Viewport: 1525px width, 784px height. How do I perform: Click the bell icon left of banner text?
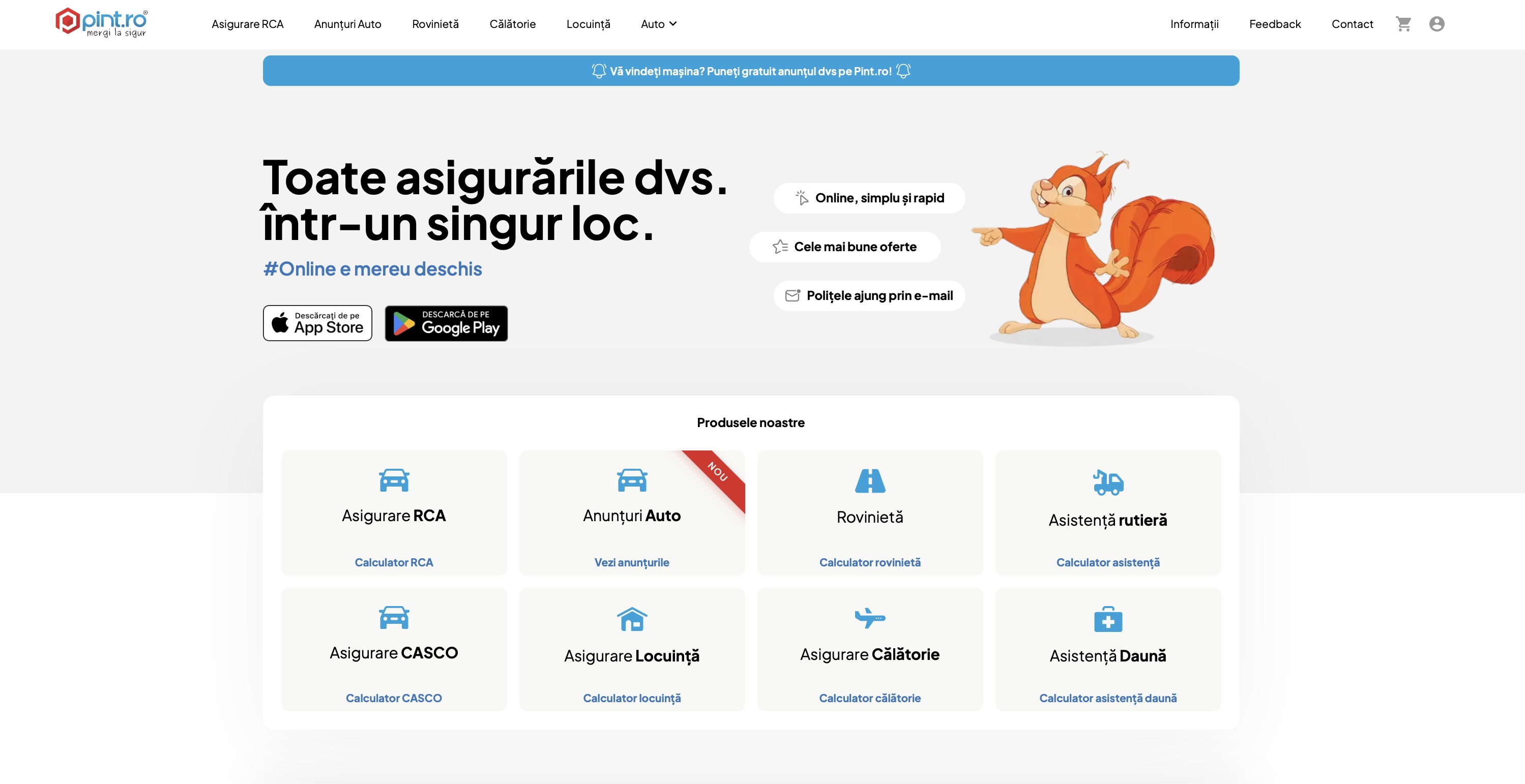click(599, 71)
